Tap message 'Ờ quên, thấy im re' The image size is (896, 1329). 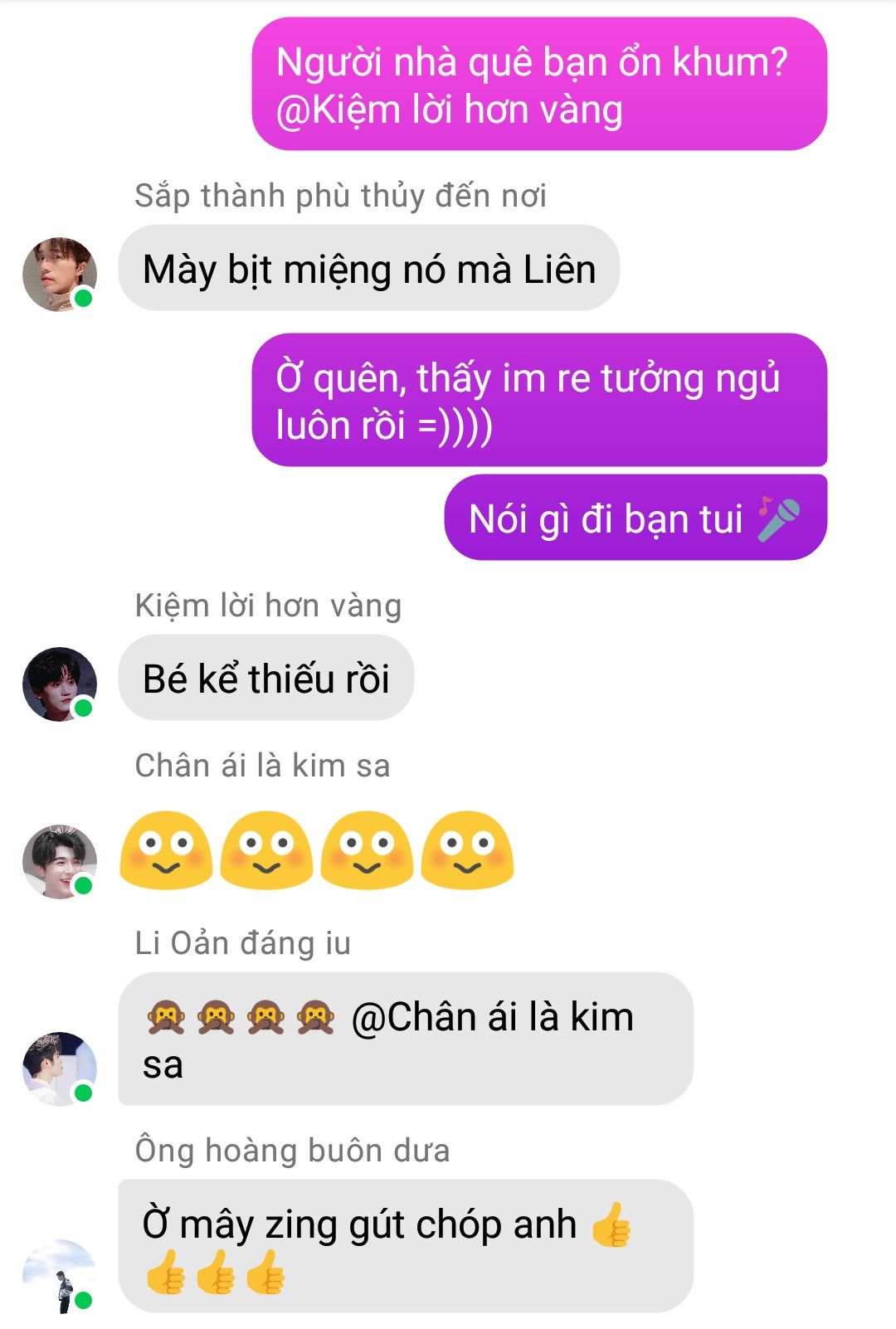point(539,401)
